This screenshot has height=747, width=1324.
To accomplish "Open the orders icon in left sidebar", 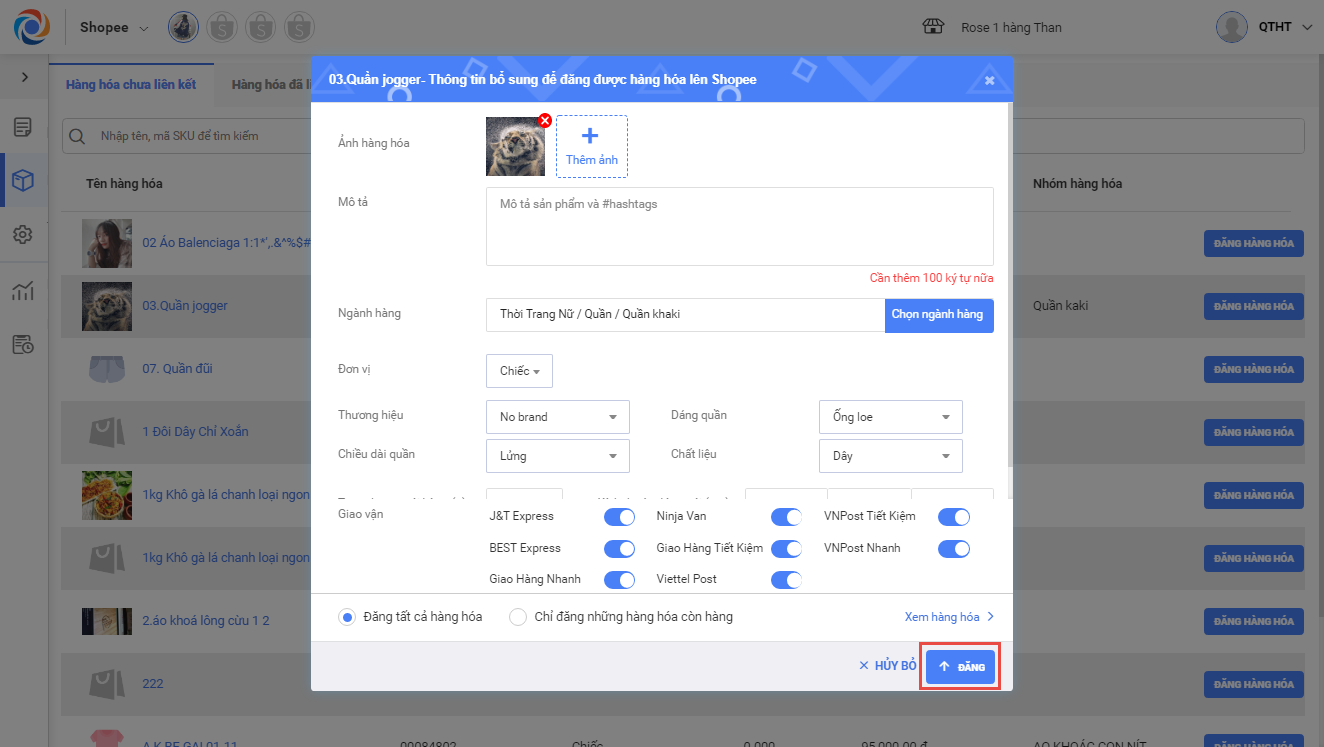I will point(23,127).
